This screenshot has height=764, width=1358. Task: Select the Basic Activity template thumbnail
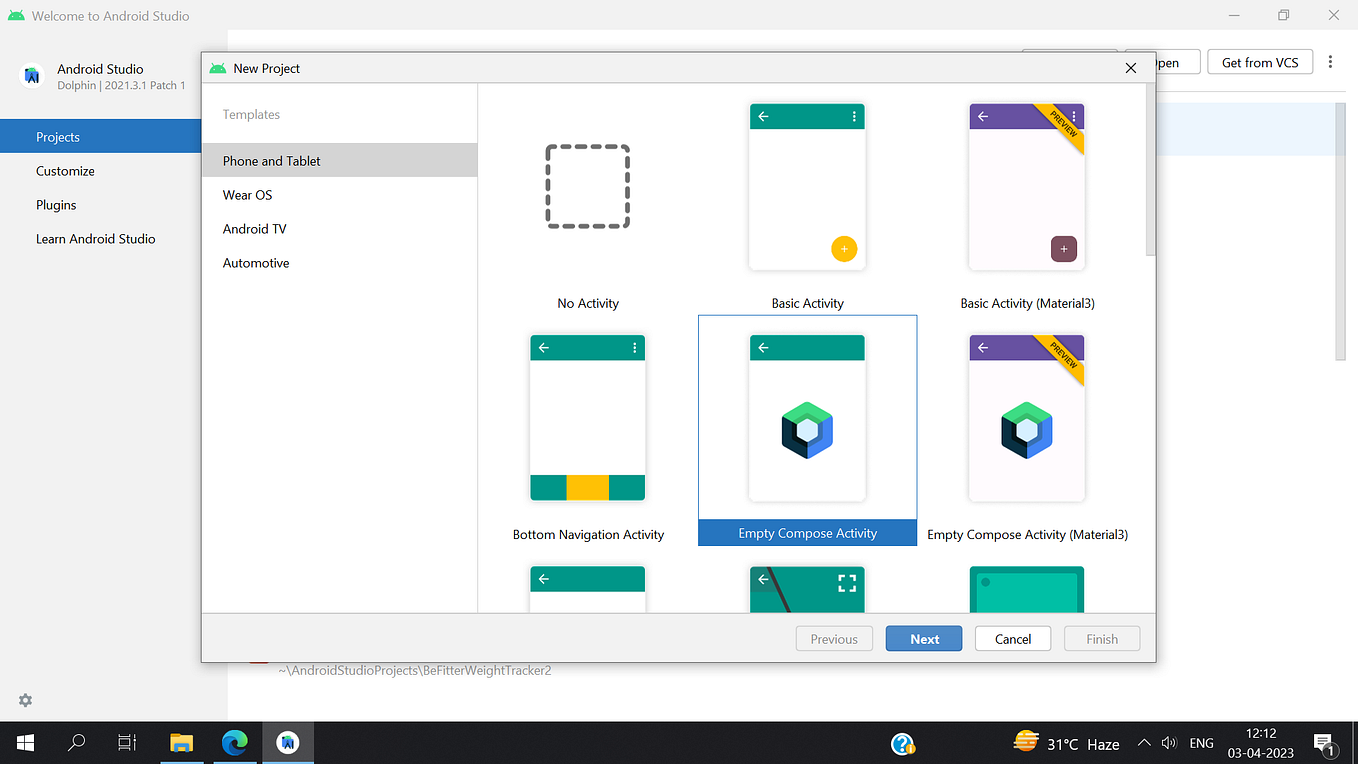[x=807, y=186]
